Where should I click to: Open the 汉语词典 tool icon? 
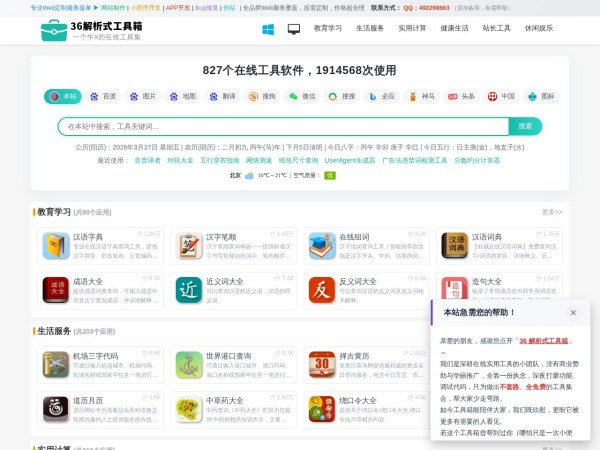coord(454,246)
